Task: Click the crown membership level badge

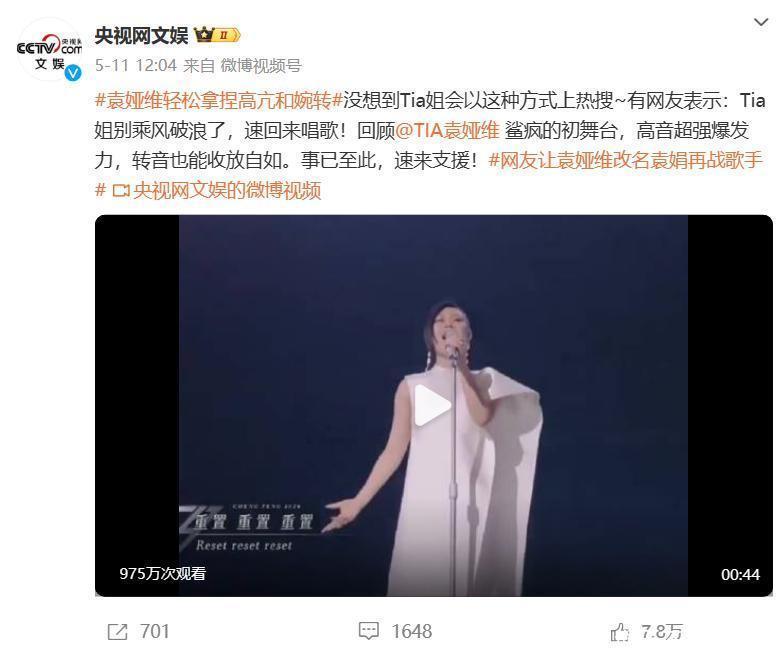Action: pos(217,35)
